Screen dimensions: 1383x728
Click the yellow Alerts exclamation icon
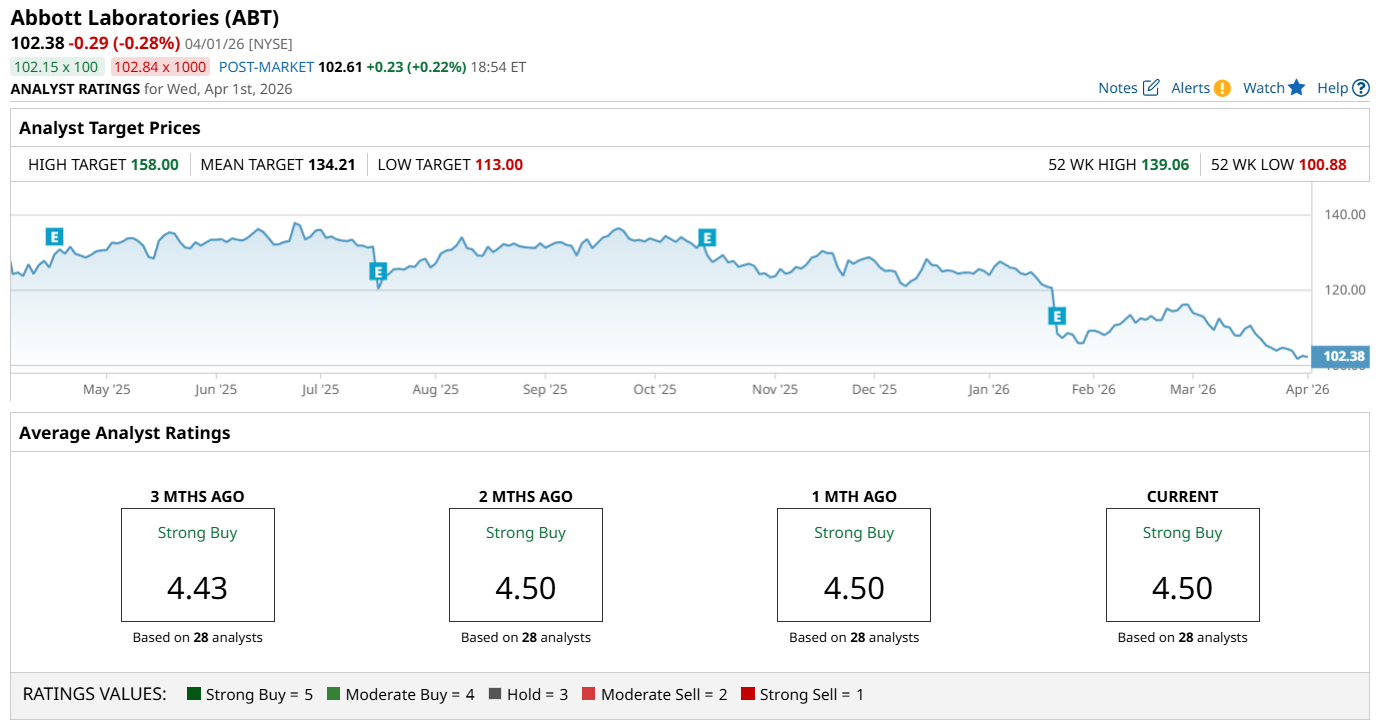click(1222, 88)
